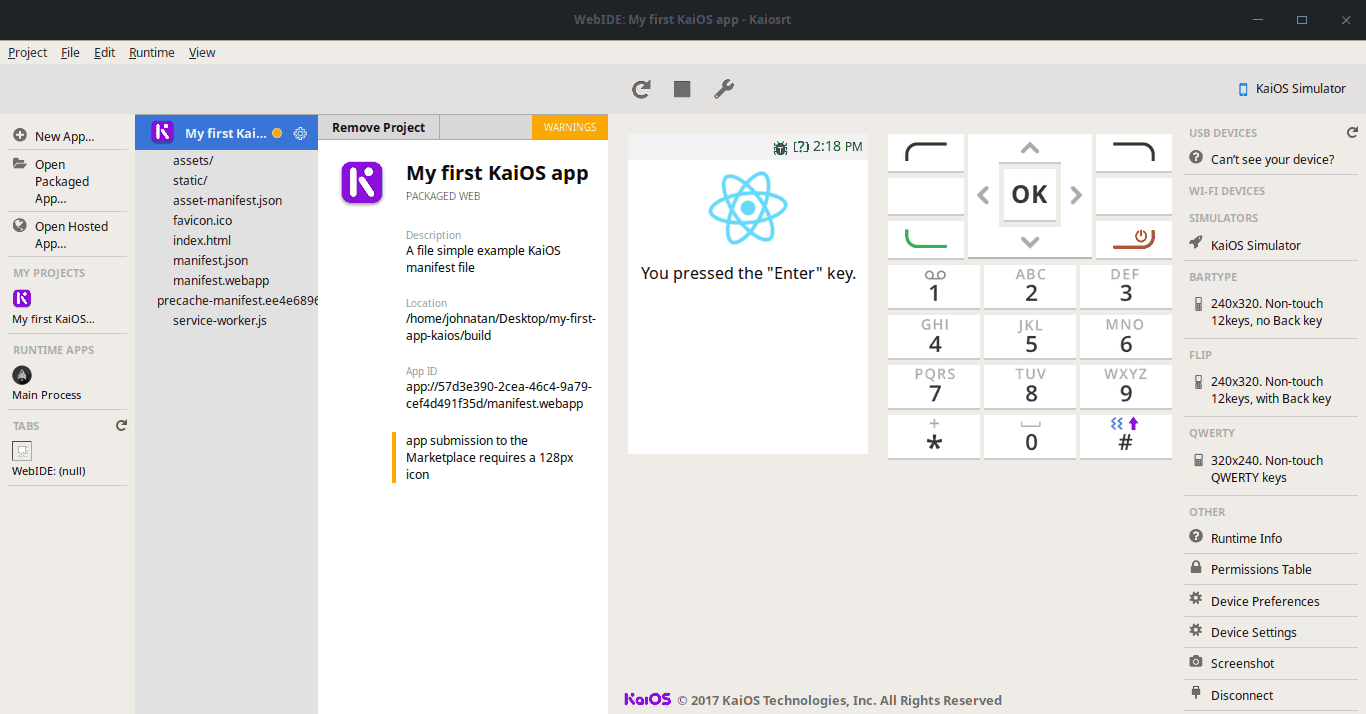1366x714 pixels.
Task: Select service-worker.js file
Action: 219,320
